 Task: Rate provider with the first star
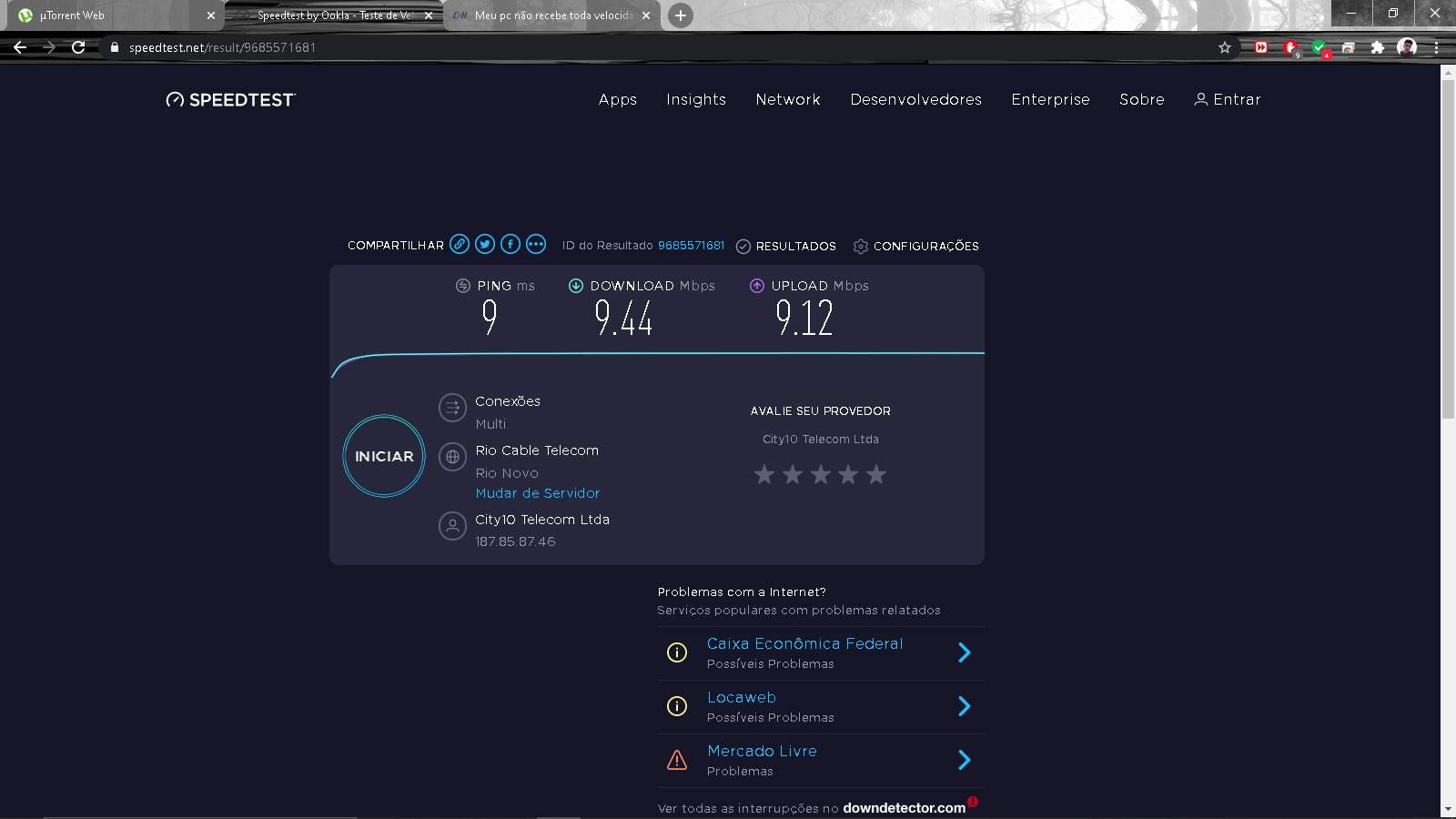(x=764, y=474)
